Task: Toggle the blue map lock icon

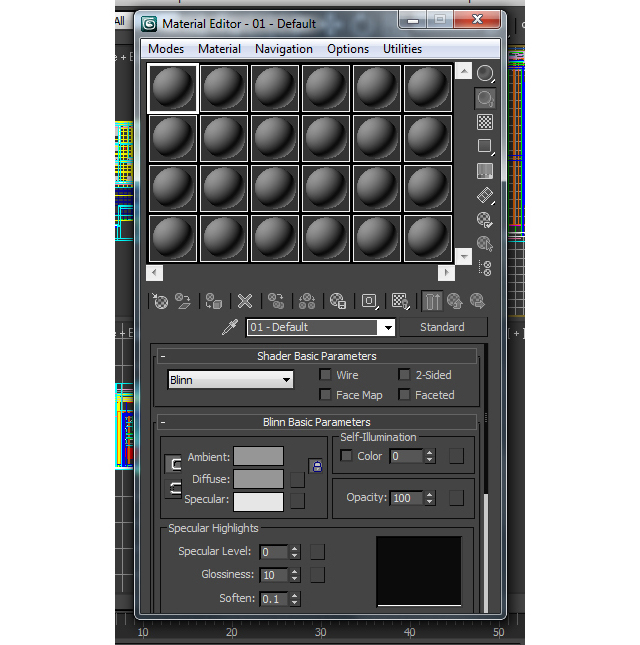Action: pyautogui.click(x=316, y=466)
